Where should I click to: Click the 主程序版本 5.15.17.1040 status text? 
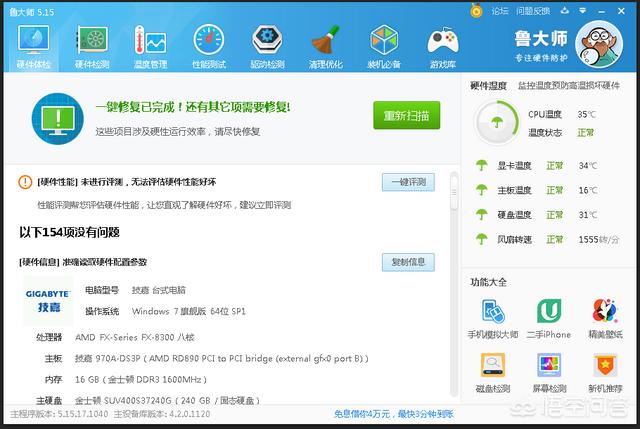[x=59, y=414]
